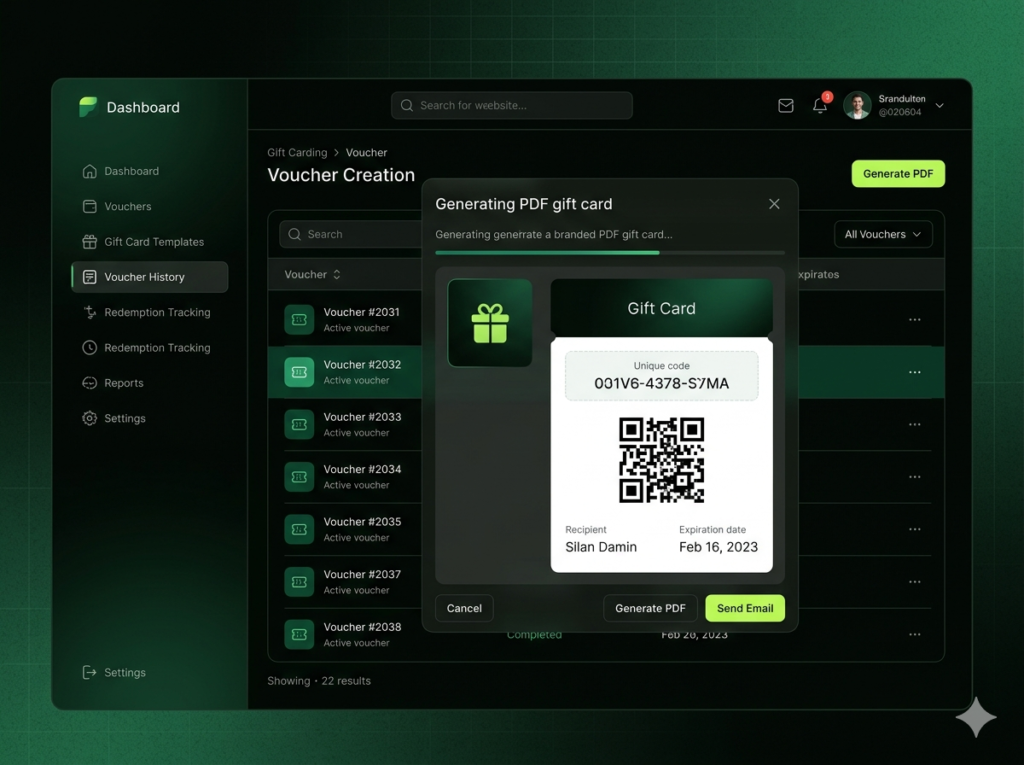This screenshot has height=765, width=1024.
Task: Open more options for Voucher #2033 row
Action: [914, 425]
